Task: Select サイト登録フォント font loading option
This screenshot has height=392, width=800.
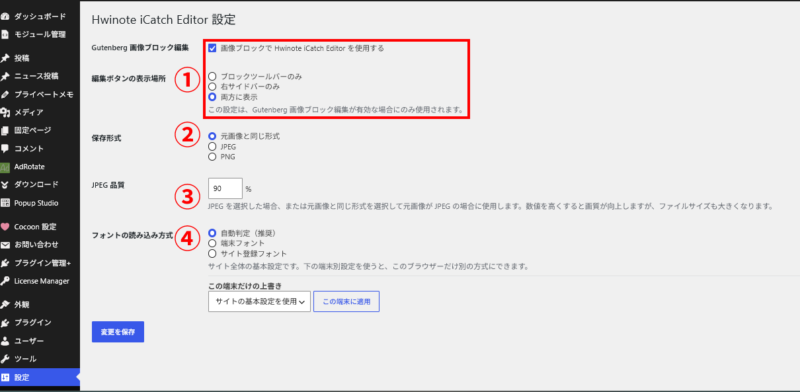Action: click(x=212, y=254)
